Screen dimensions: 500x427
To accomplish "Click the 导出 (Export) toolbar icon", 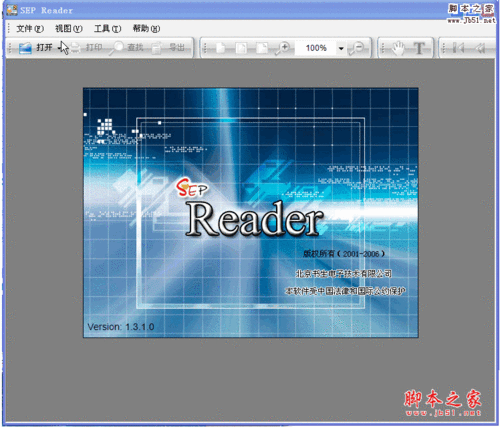I will click(x=157, y=48).
